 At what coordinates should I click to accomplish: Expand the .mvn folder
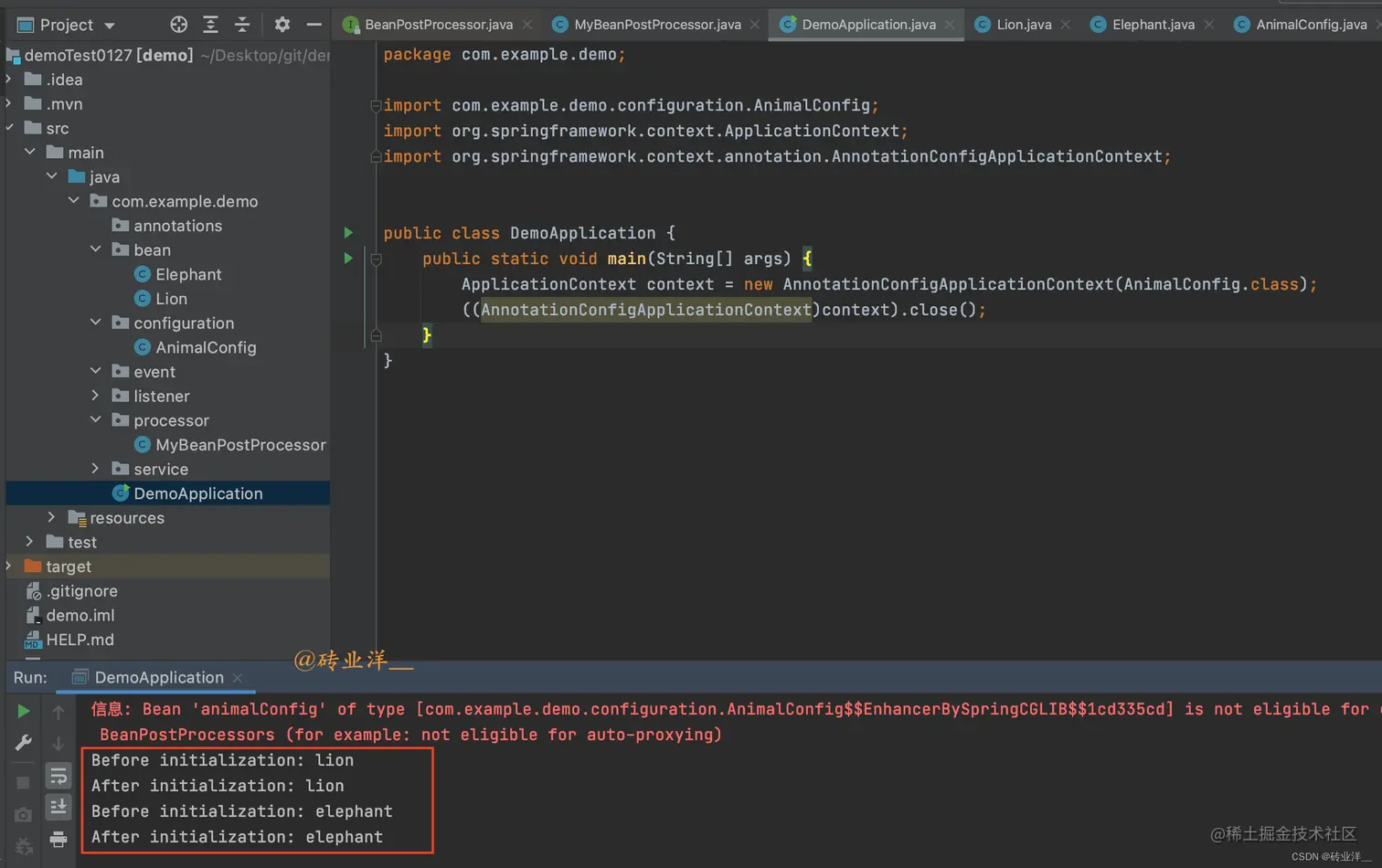point(9,103)
